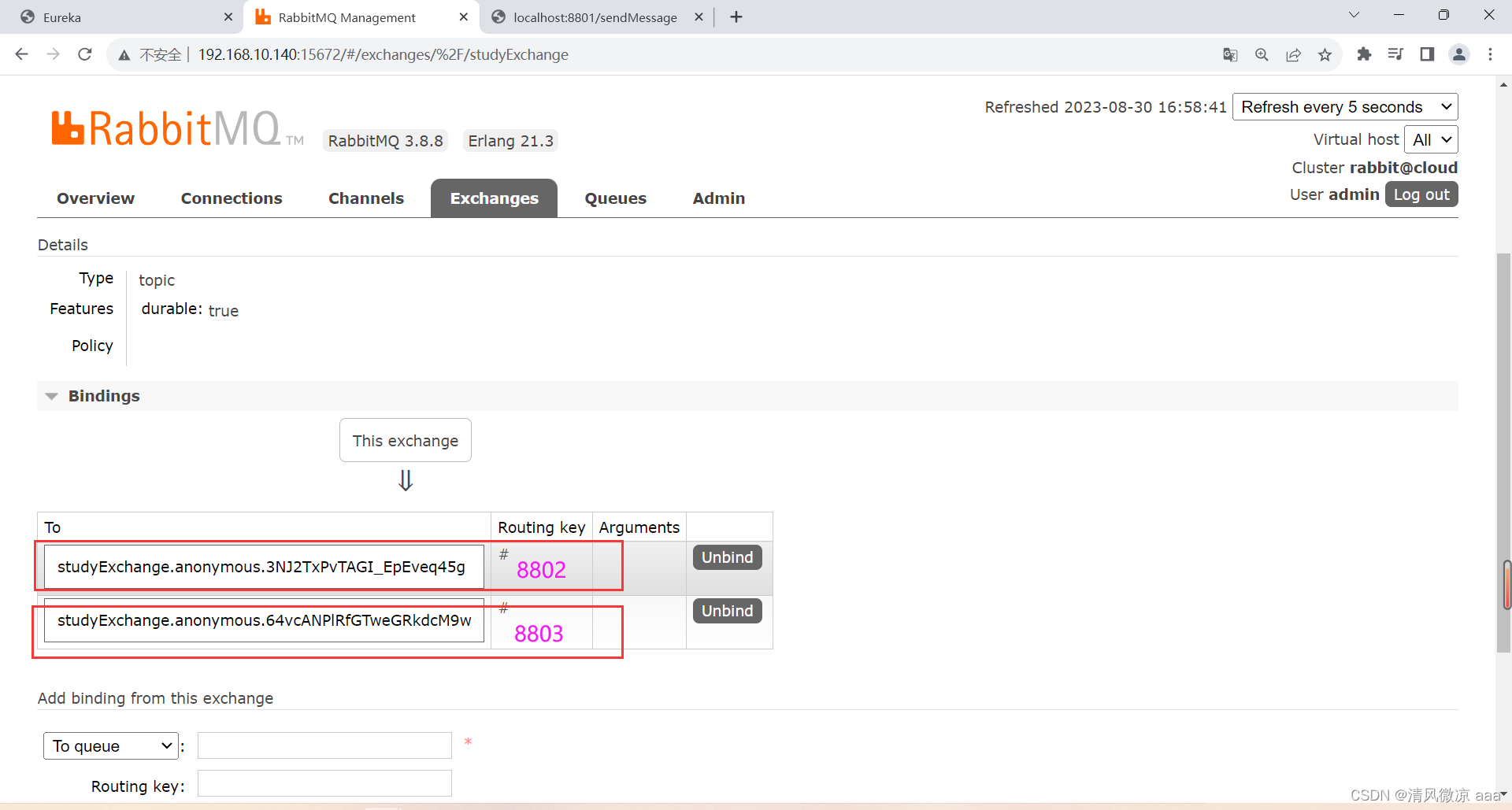The height and width of the screenshot is (810, 1512).
Task: Open the Overview tab
Action: point(95,198)
